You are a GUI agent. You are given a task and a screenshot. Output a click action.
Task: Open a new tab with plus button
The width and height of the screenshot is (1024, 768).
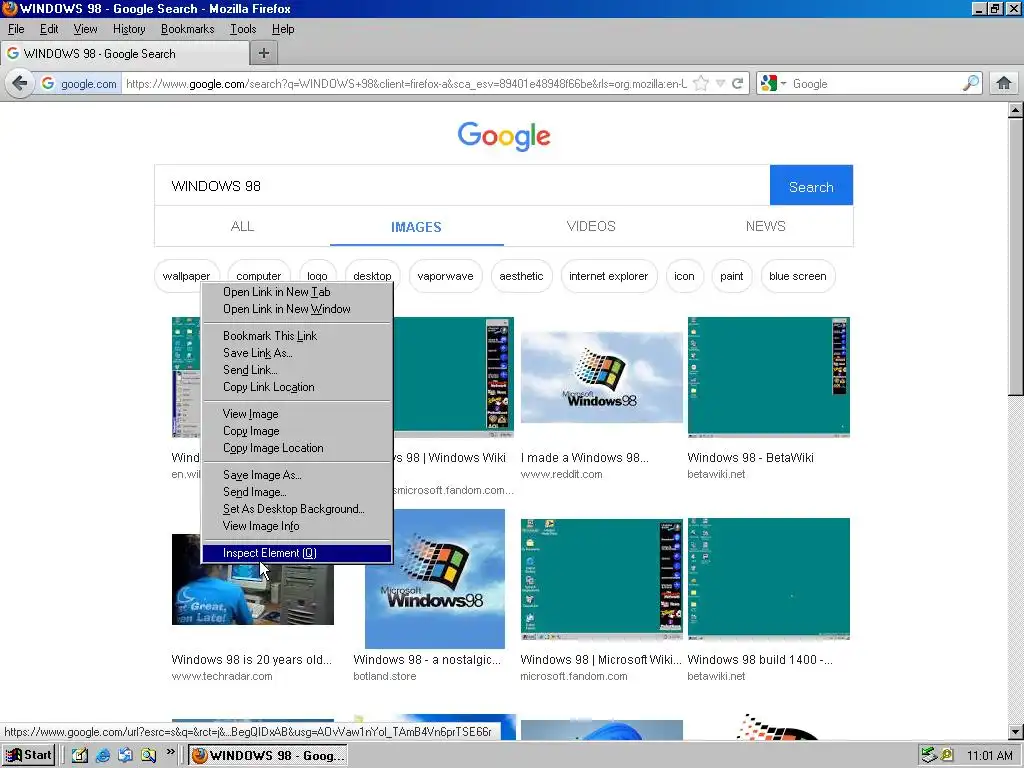[x=264, y=54]
